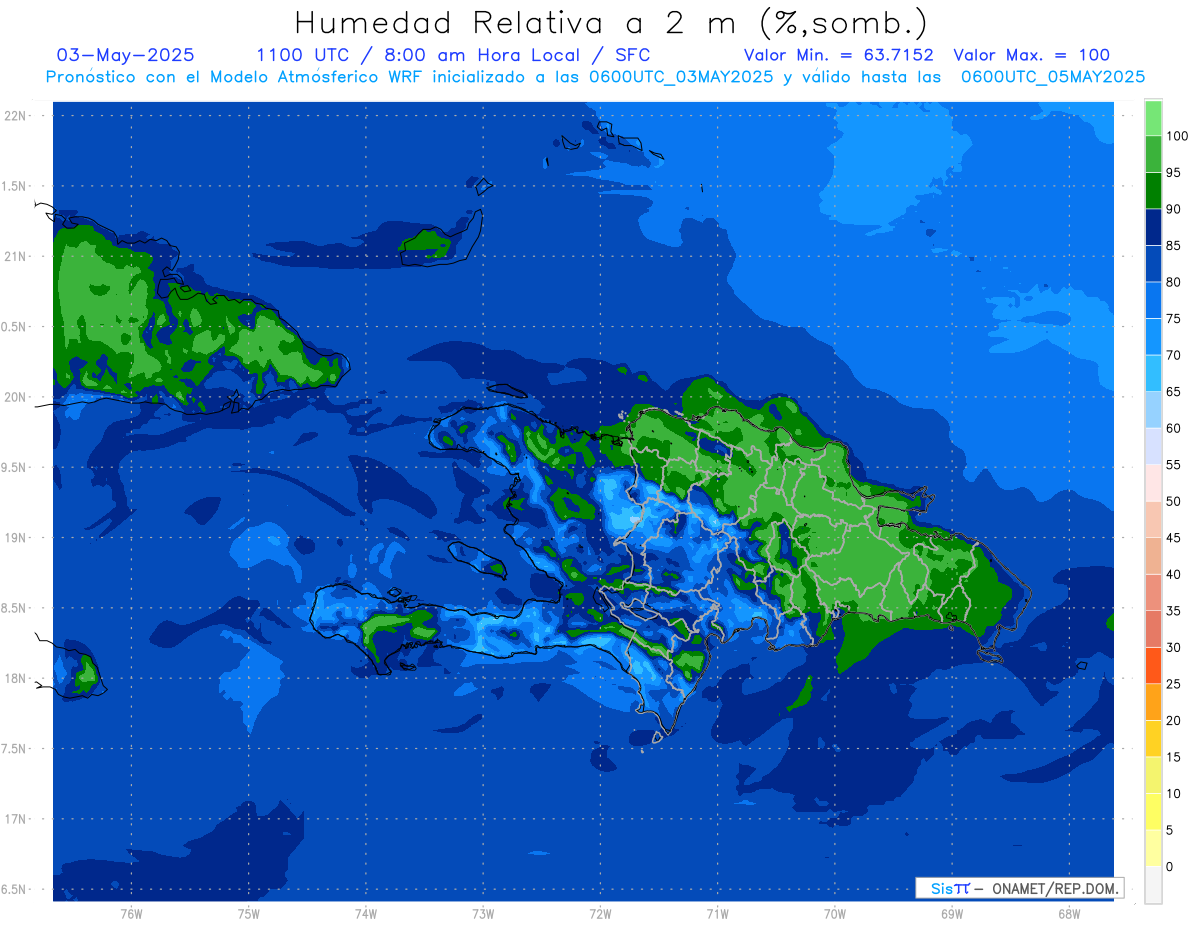The width and height of the screenshot is (1200, 927).
Task: Click the 68W longitude axis label
Action: 1069,914
